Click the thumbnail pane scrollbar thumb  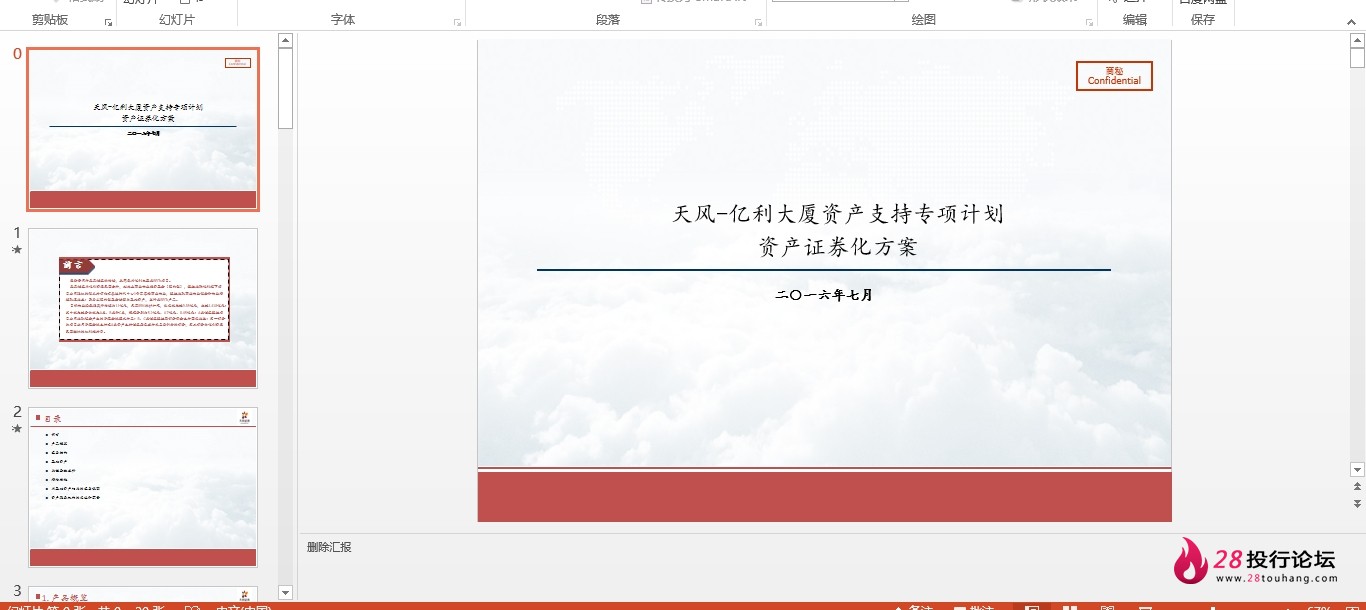click(285, 88)
